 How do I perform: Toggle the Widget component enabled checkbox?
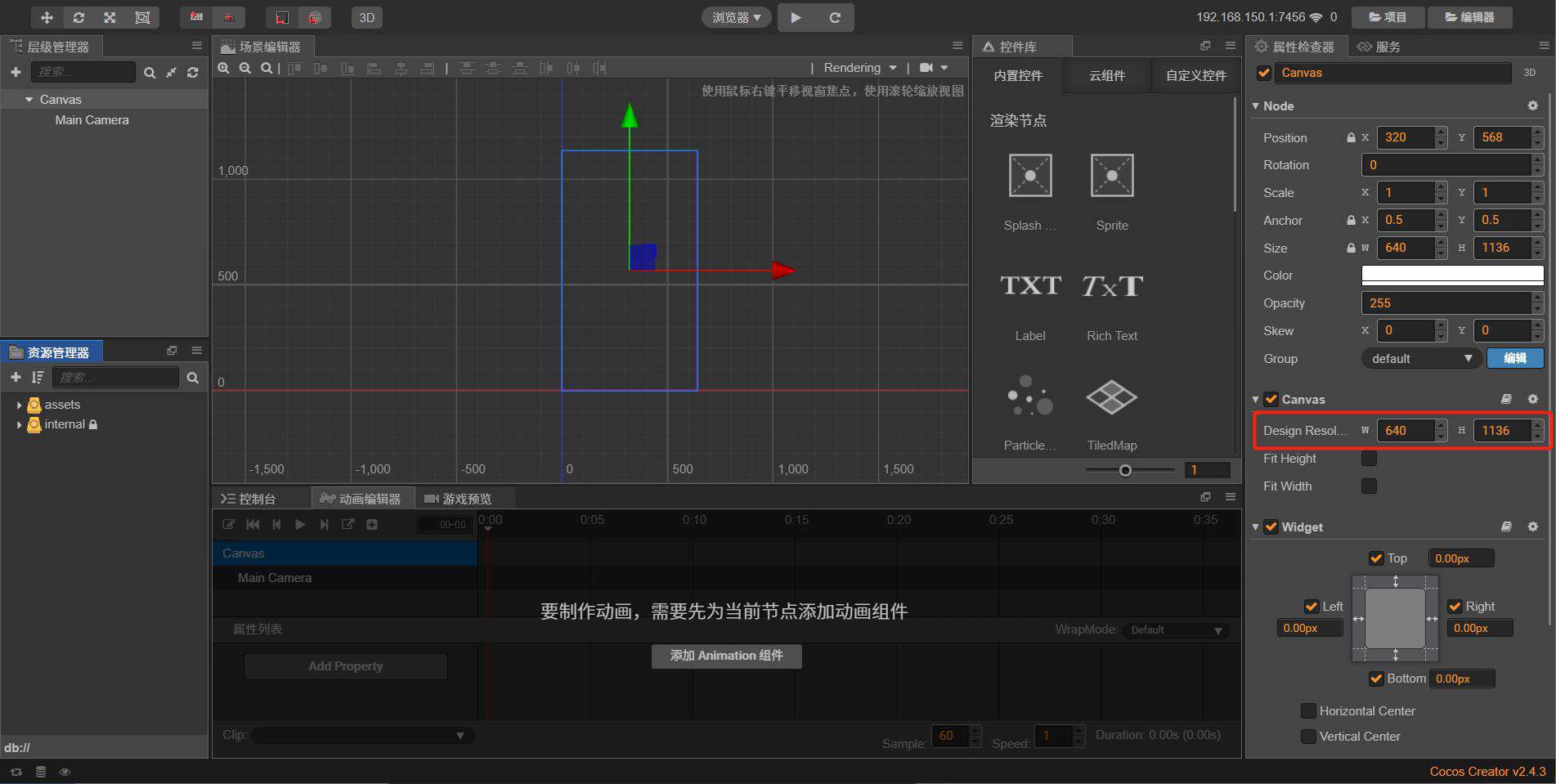click(1271, 527)
